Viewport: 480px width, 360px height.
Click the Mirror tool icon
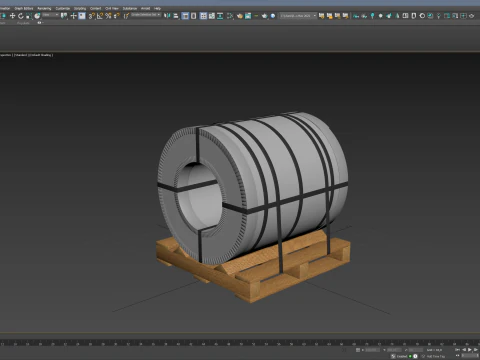[167, 16]
